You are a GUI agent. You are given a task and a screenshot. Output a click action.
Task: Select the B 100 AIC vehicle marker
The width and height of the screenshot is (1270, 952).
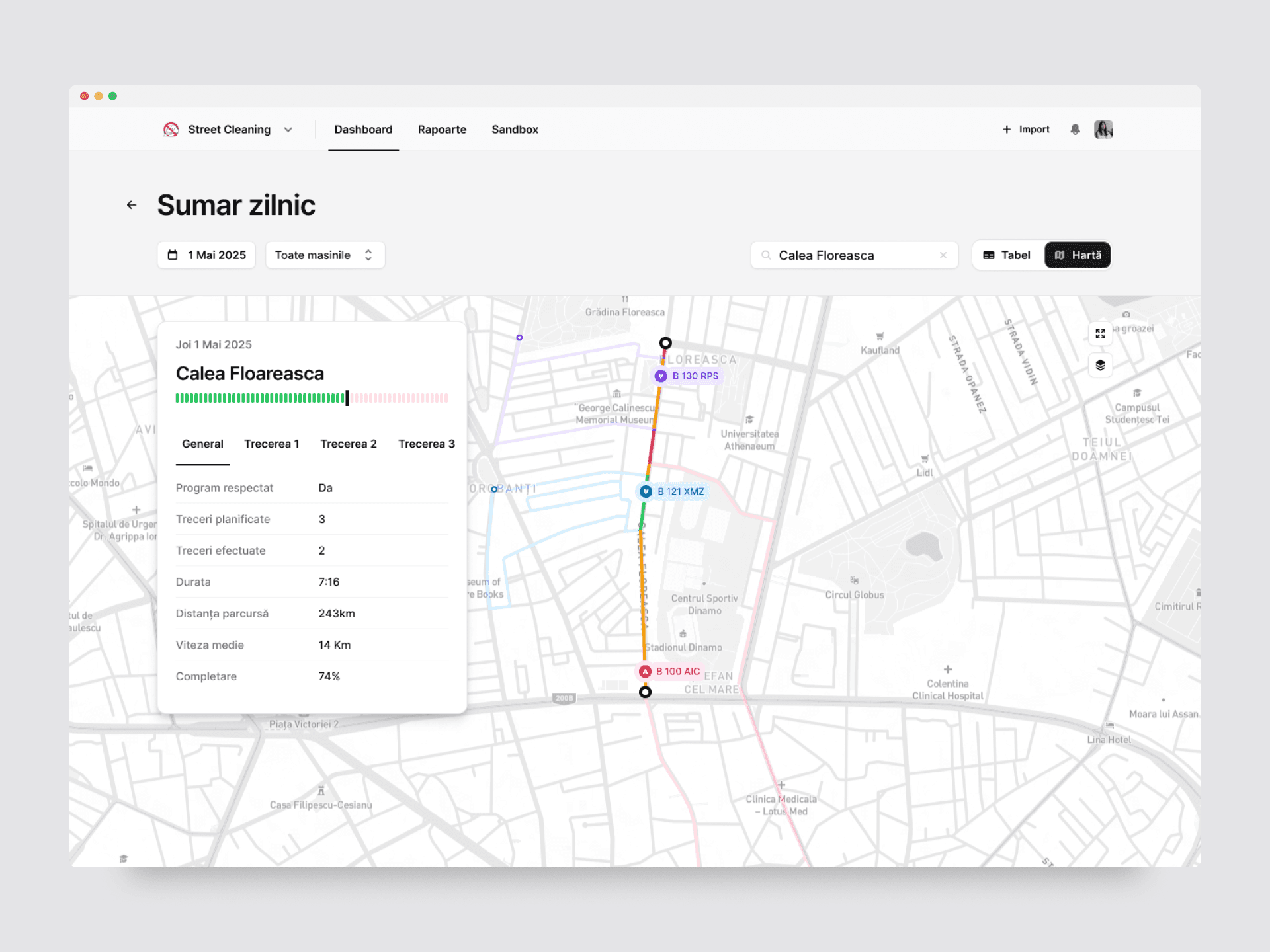[669, 671]
